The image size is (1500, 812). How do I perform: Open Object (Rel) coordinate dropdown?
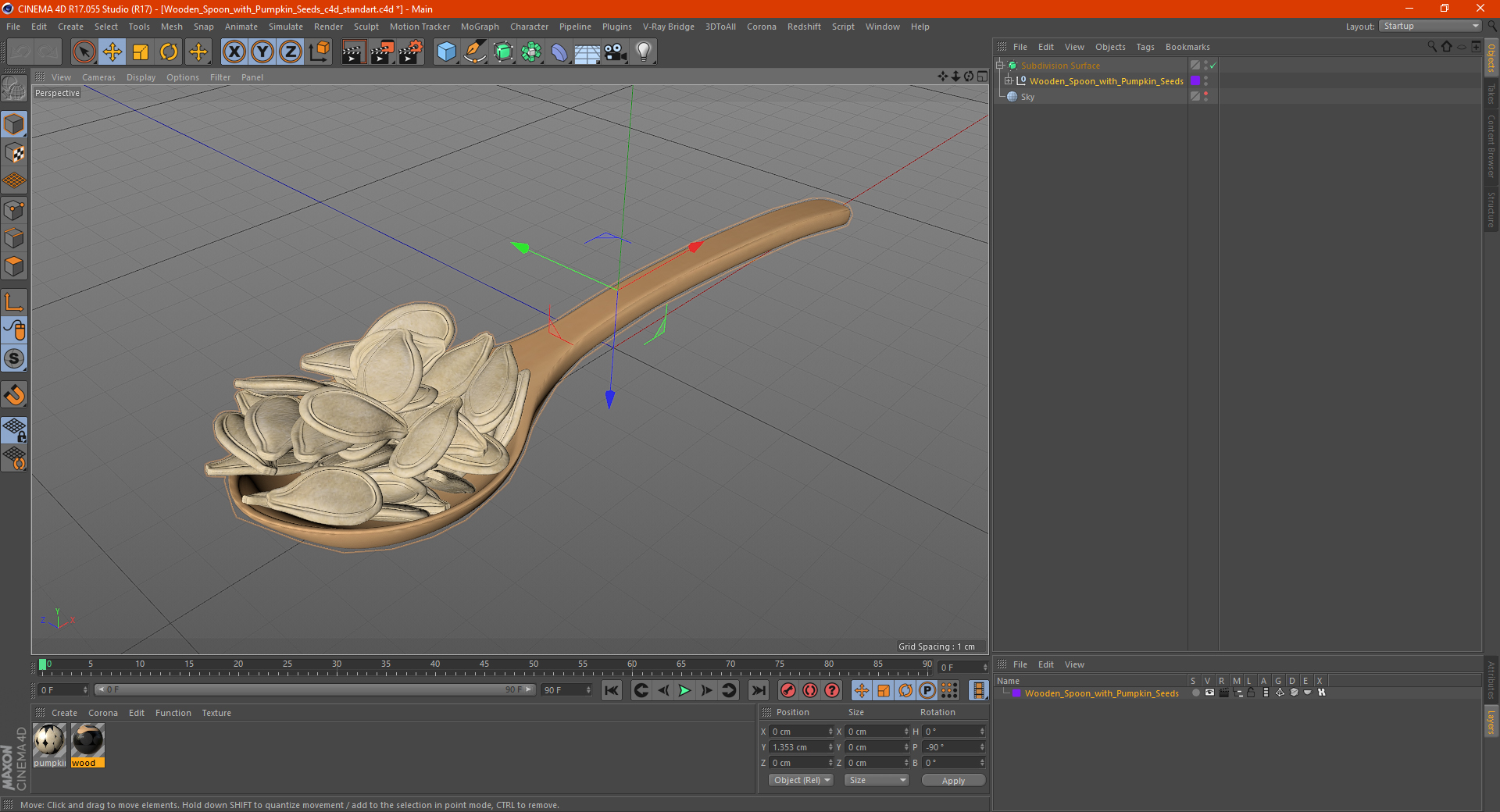click(x=802, y=780)
